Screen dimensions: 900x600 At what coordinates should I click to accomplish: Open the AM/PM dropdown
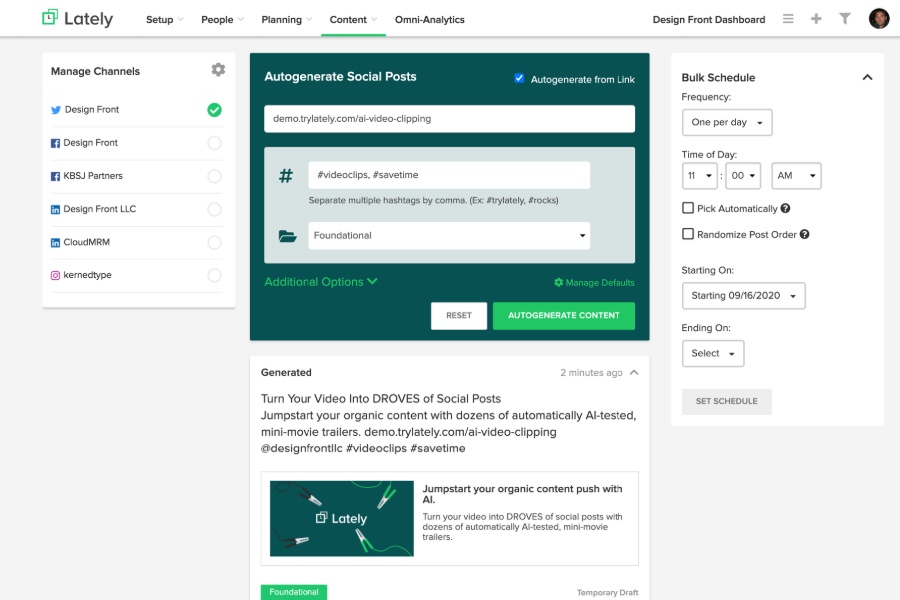click(796, 176)
